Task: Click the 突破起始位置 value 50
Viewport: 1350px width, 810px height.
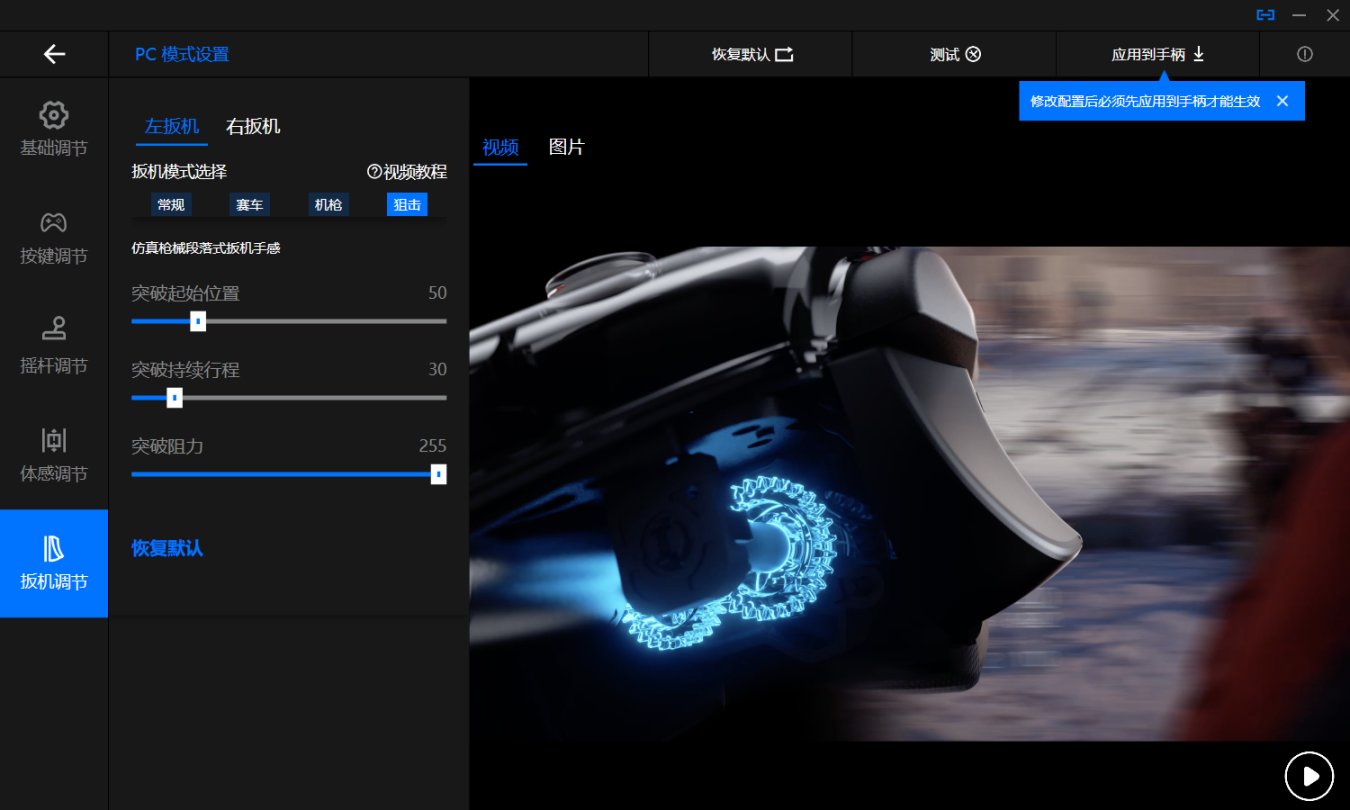Action: [437, 293]
